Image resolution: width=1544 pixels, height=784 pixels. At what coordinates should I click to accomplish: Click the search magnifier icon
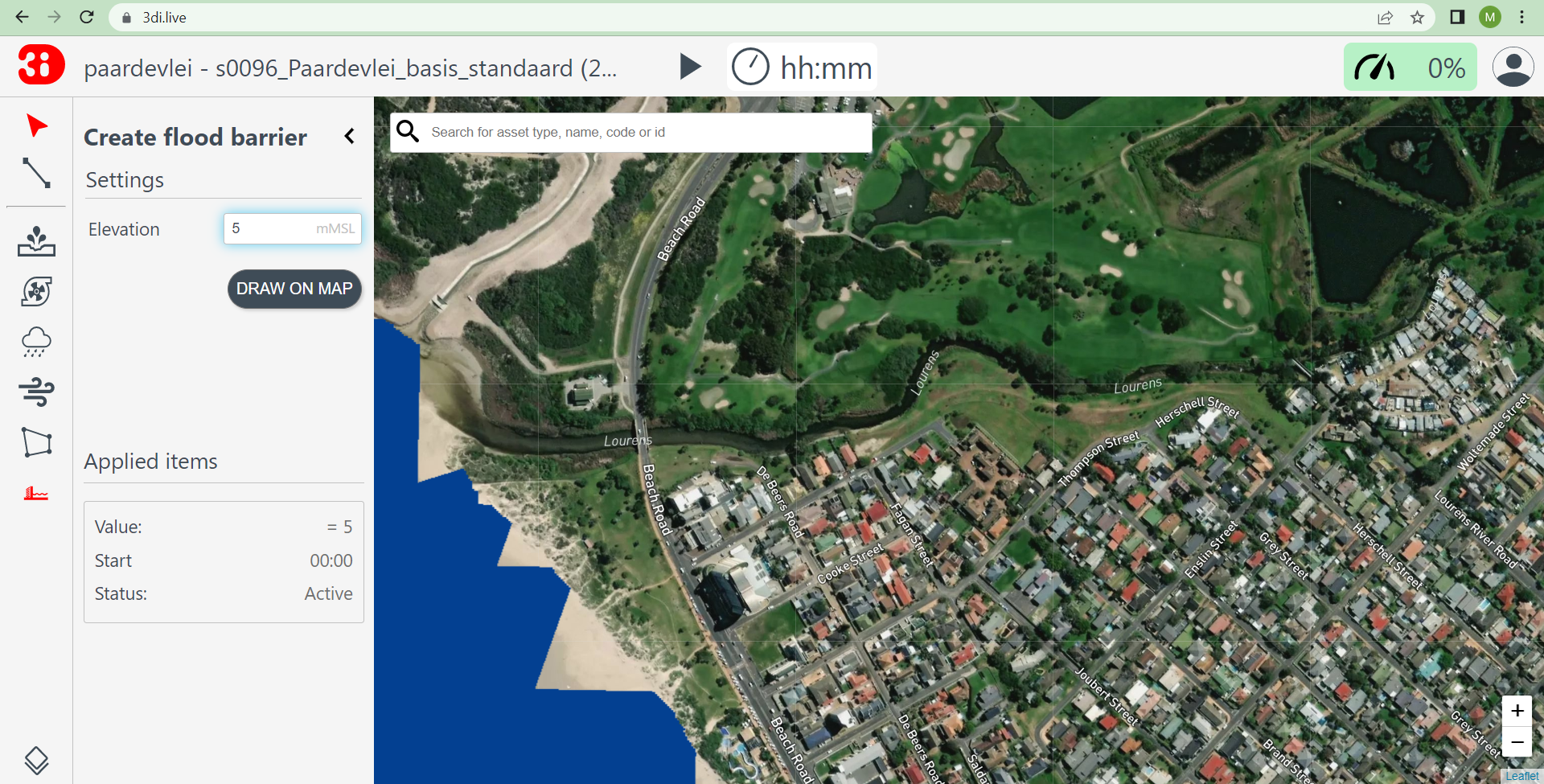coord(408,131)
